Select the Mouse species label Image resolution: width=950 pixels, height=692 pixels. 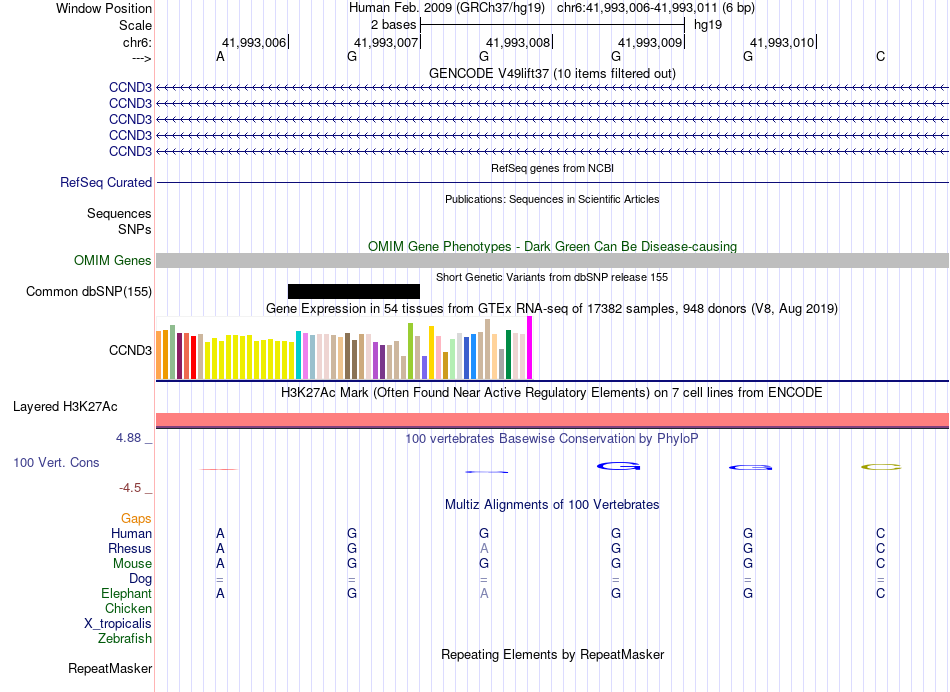point(132,564)
